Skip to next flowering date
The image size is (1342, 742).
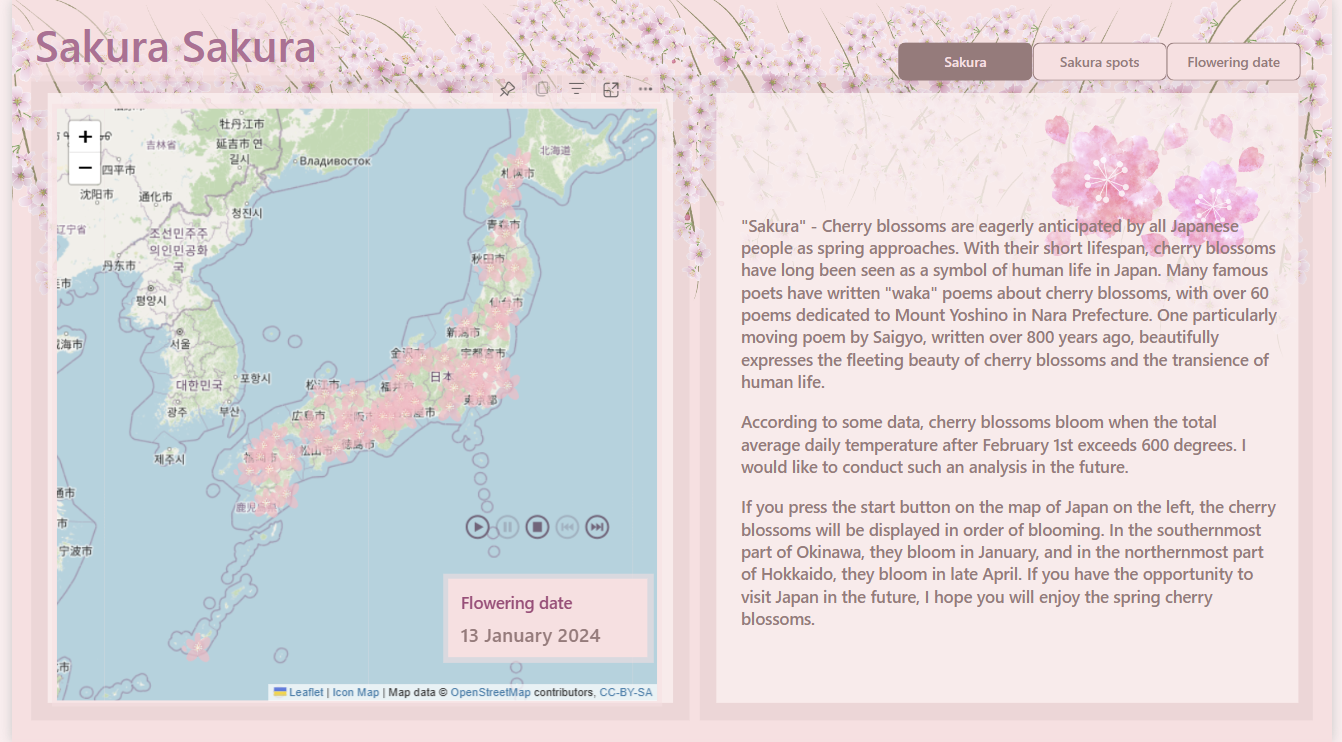pos(597,527)
